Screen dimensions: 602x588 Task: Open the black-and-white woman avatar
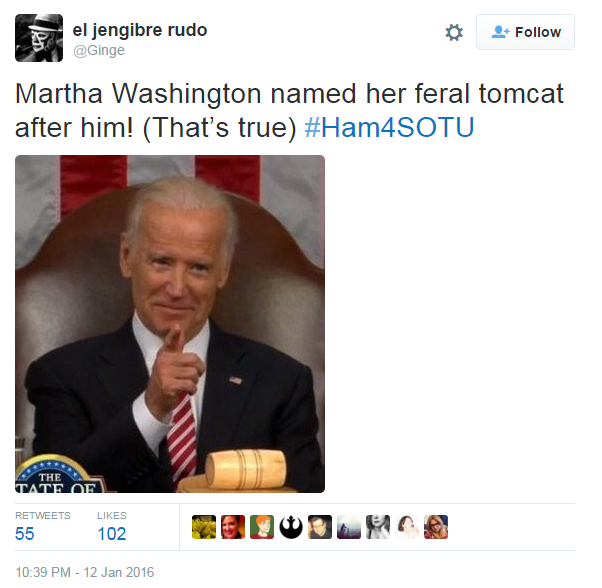(x=378, y=527)
